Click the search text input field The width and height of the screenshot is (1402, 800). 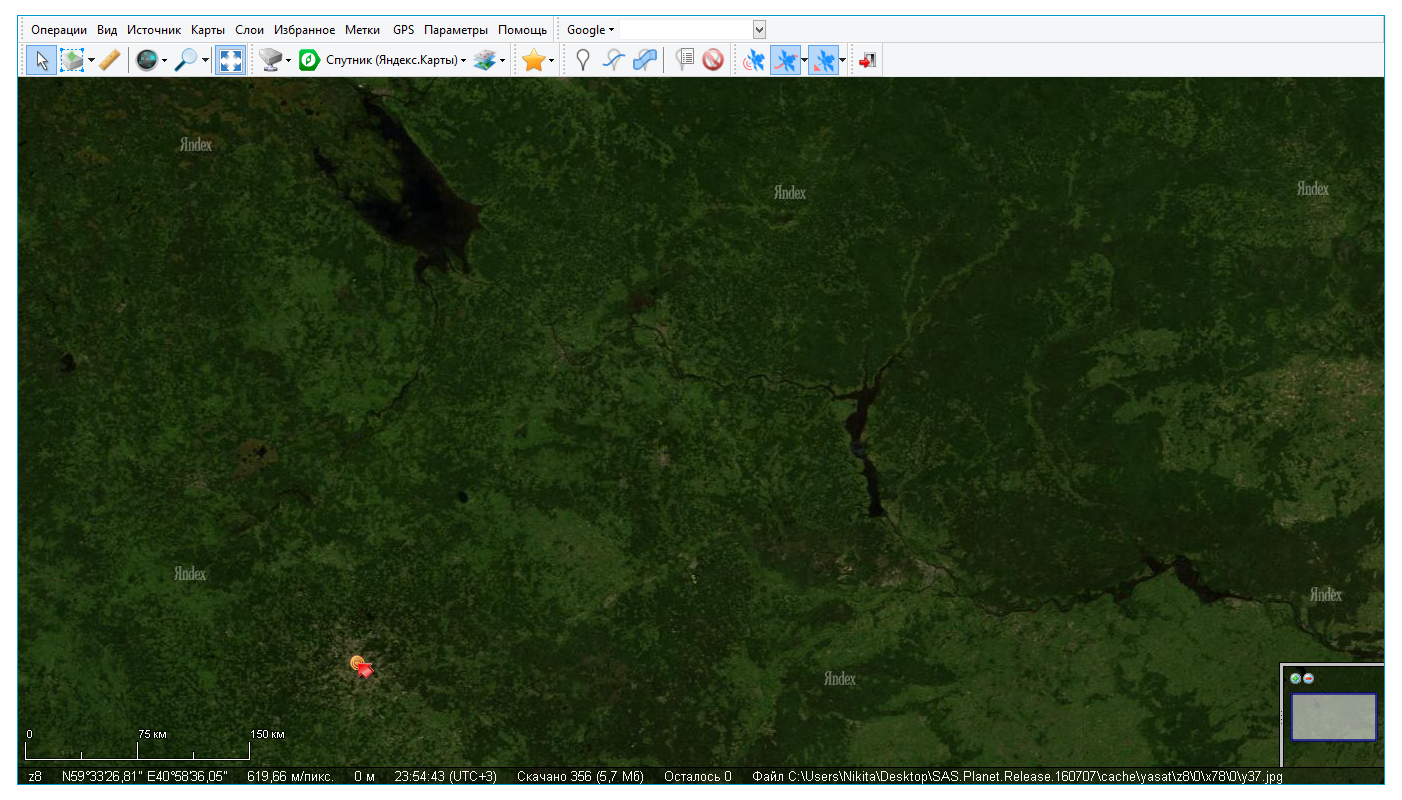685,30
